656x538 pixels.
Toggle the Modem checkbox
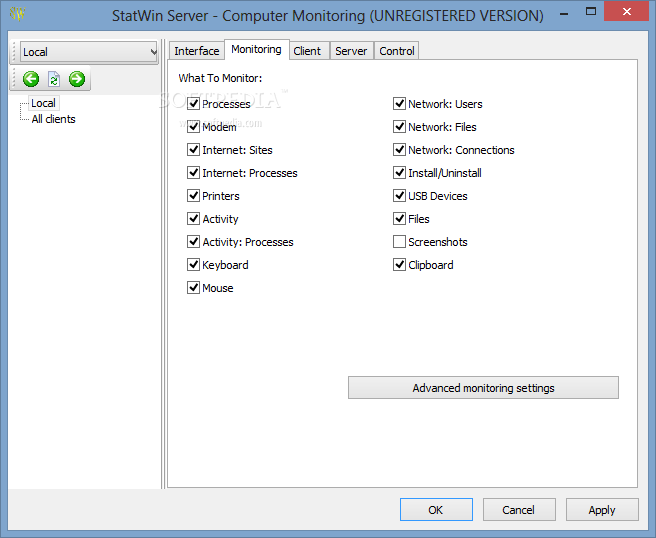(193, 127)
